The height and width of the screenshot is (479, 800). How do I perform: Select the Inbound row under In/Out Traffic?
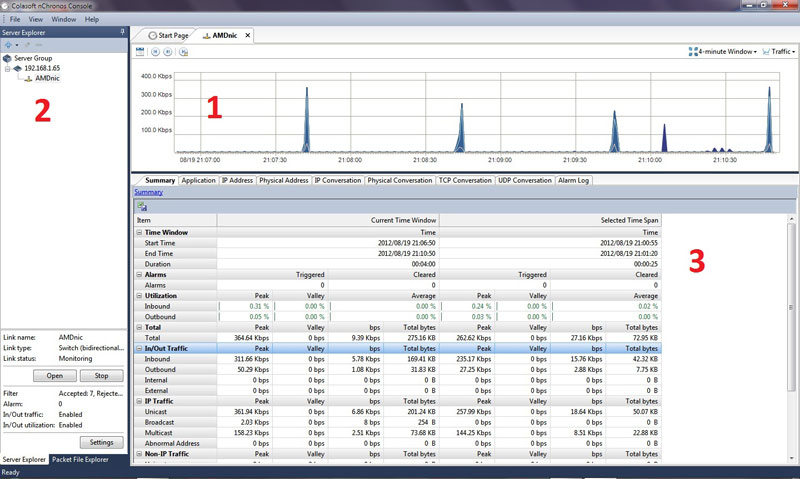coord(397,359)
